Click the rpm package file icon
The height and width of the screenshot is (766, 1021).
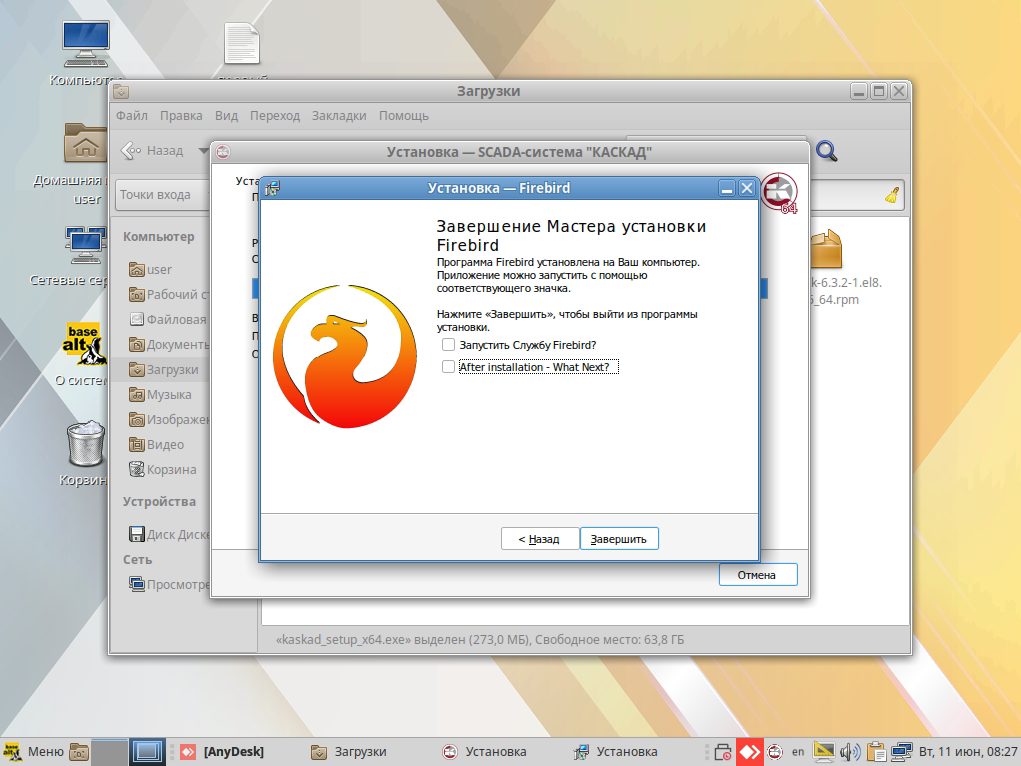coord(826,251)
